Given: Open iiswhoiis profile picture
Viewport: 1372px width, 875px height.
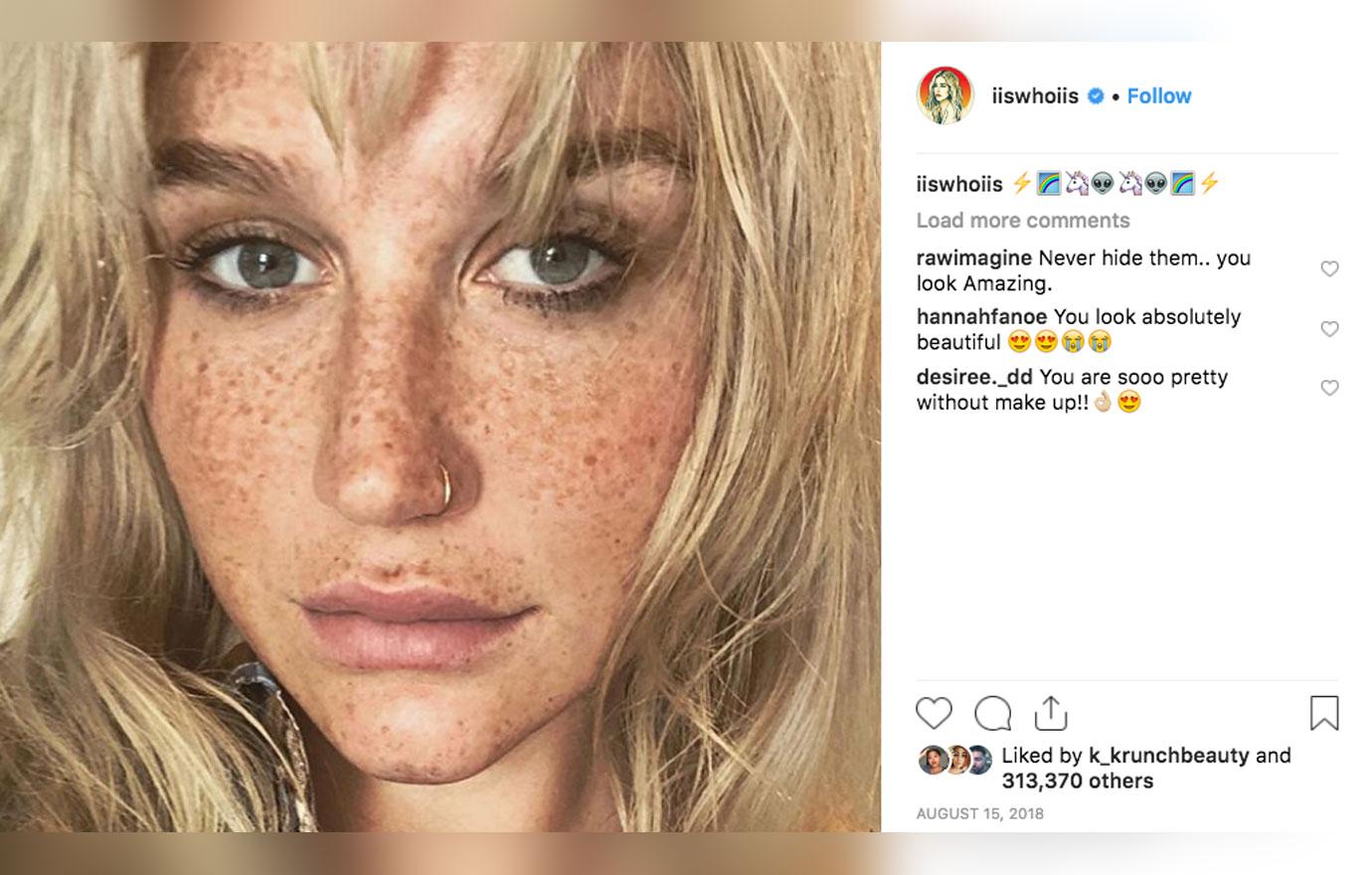Looking at the screenshot, I should pyautogui.click(x=945, y=95).
